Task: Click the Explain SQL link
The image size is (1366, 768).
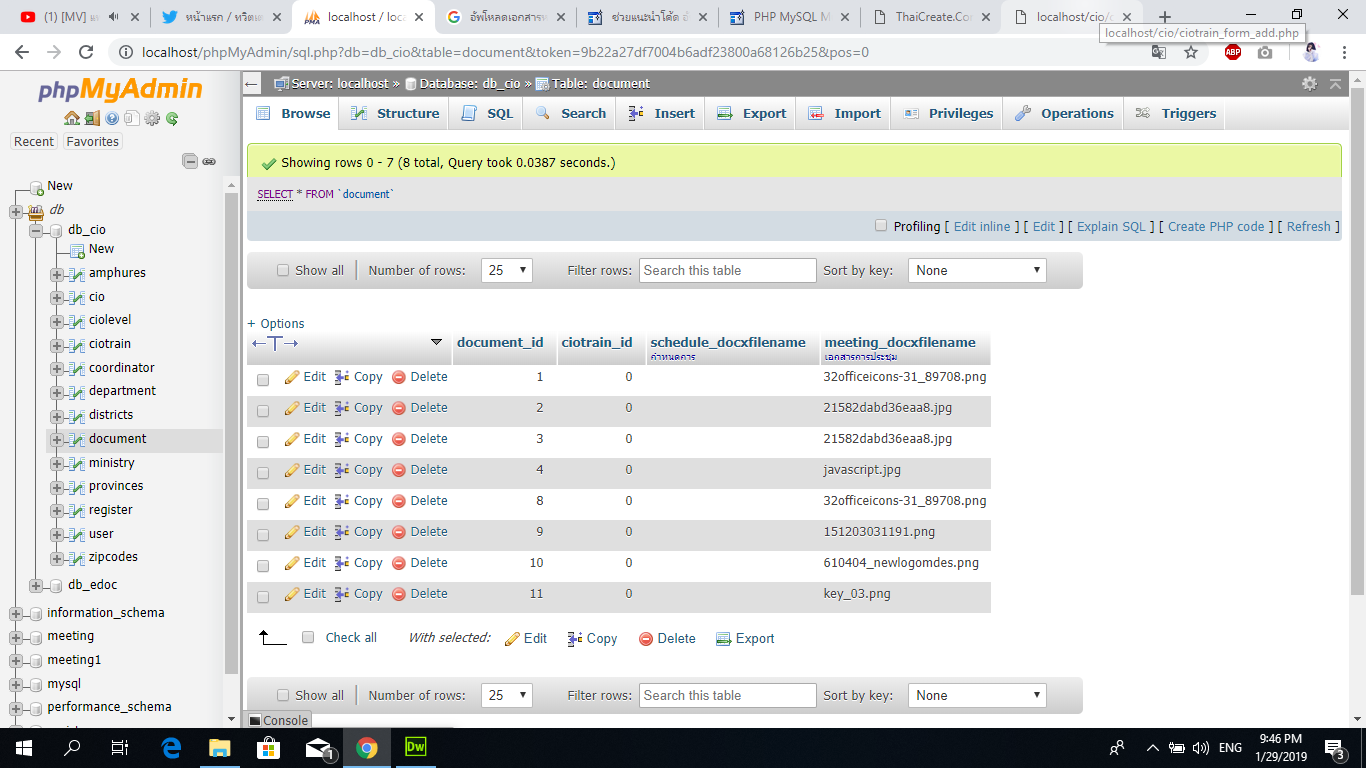Action: point(1111,227)
